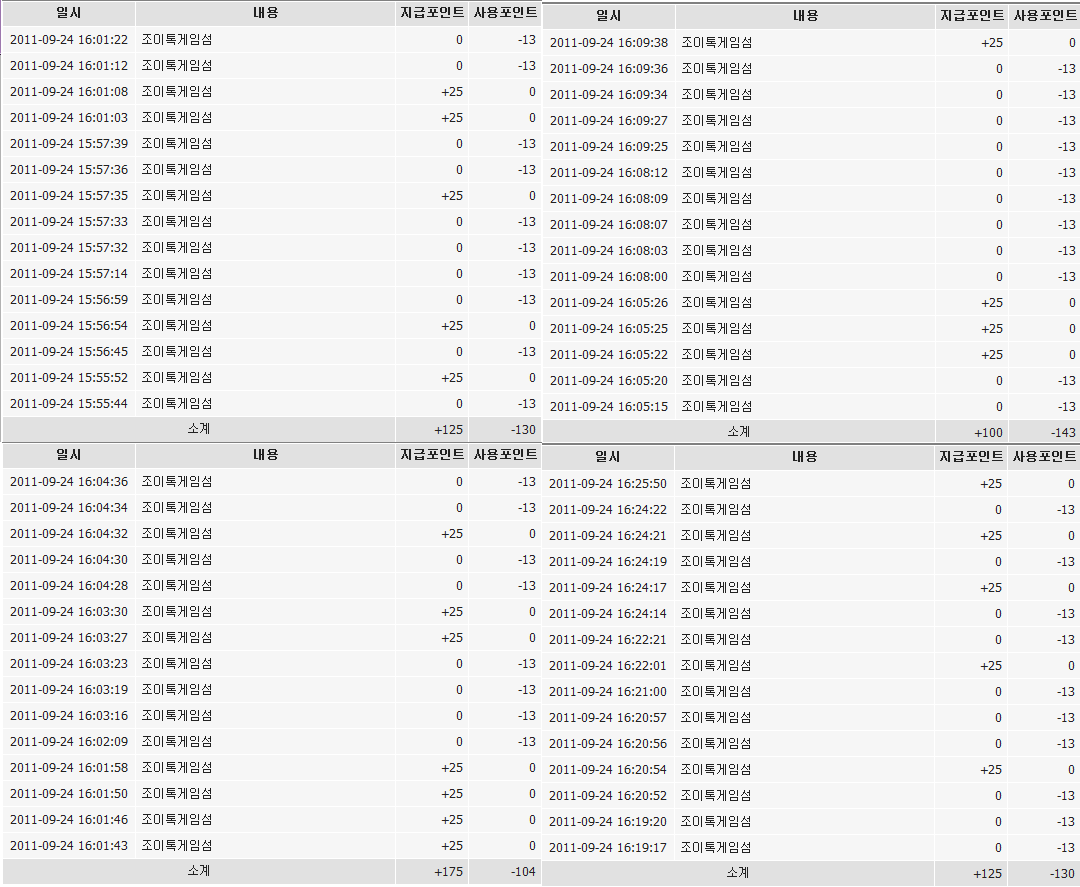Click the 2011-09-24 16:05:26 timestamp
Screen dimensions: 1080x887
point(609,303)
